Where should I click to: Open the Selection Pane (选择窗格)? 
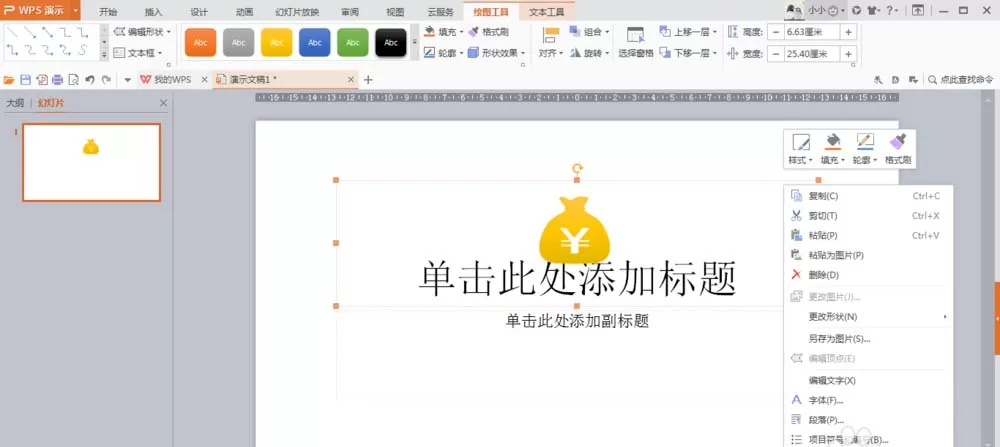tap(635, 43)
